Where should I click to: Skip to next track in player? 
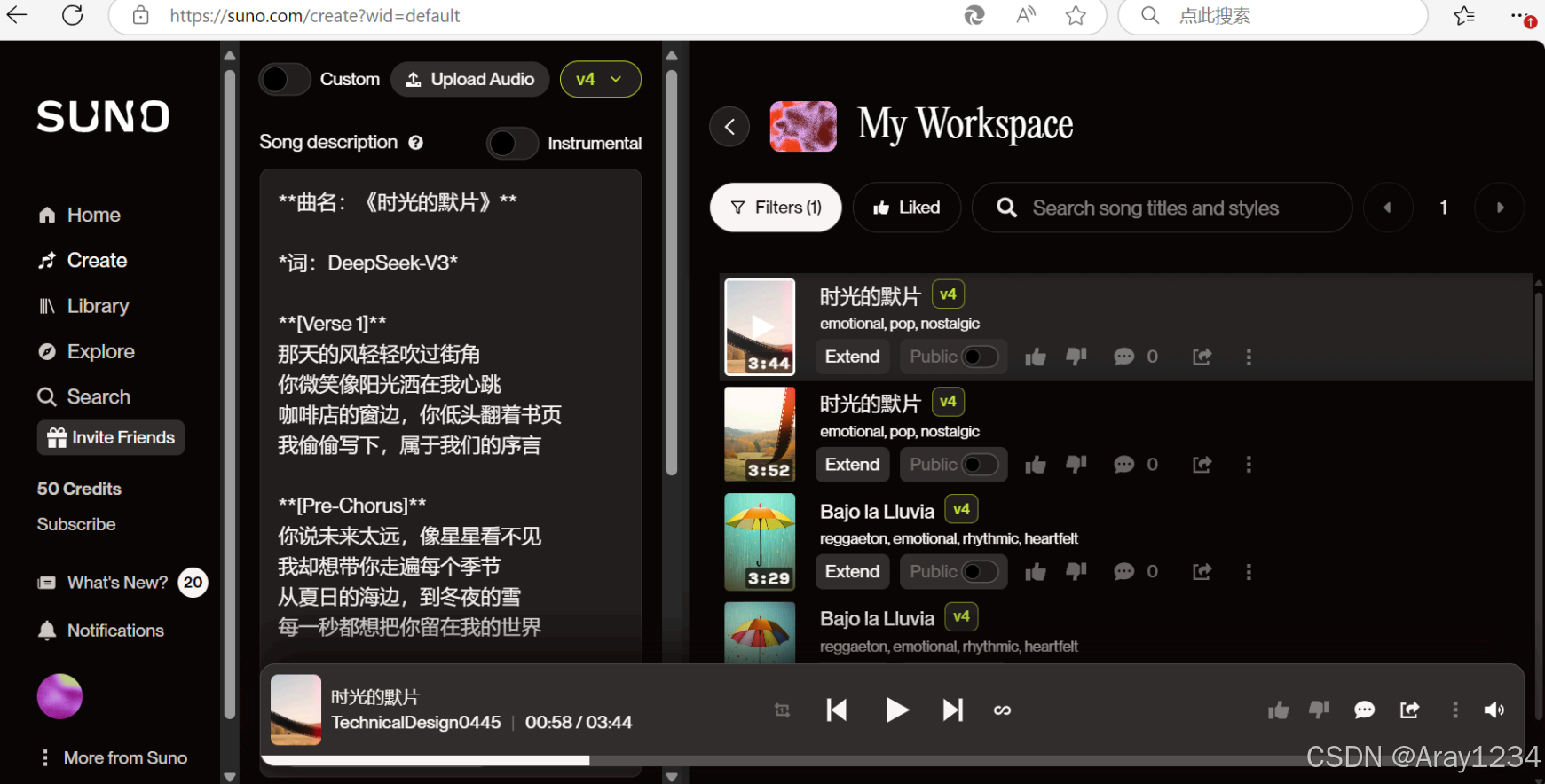coord(952,710)
